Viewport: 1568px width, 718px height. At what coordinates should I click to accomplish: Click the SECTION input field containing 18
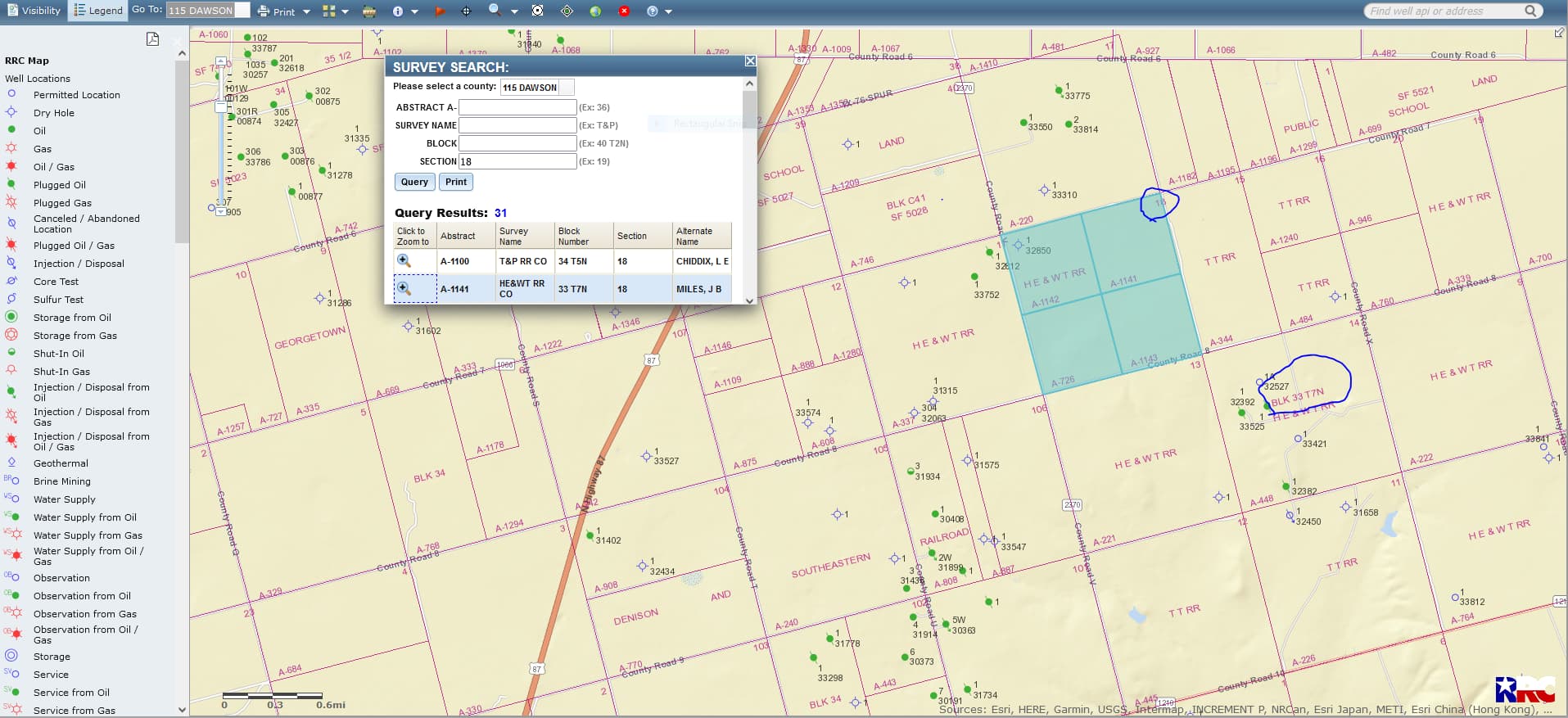click(x=517, y=161)
